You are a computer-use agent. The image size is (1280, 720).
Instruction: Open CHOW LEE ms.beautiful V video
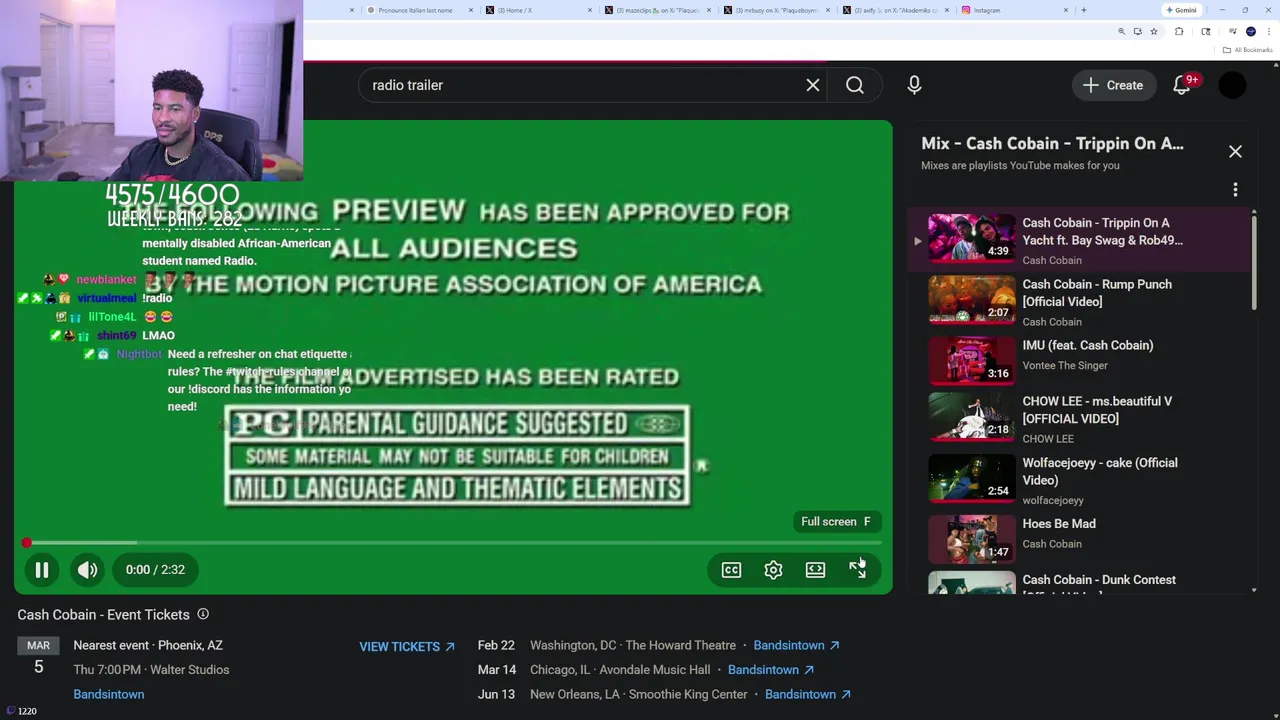tap(1080, 418)
